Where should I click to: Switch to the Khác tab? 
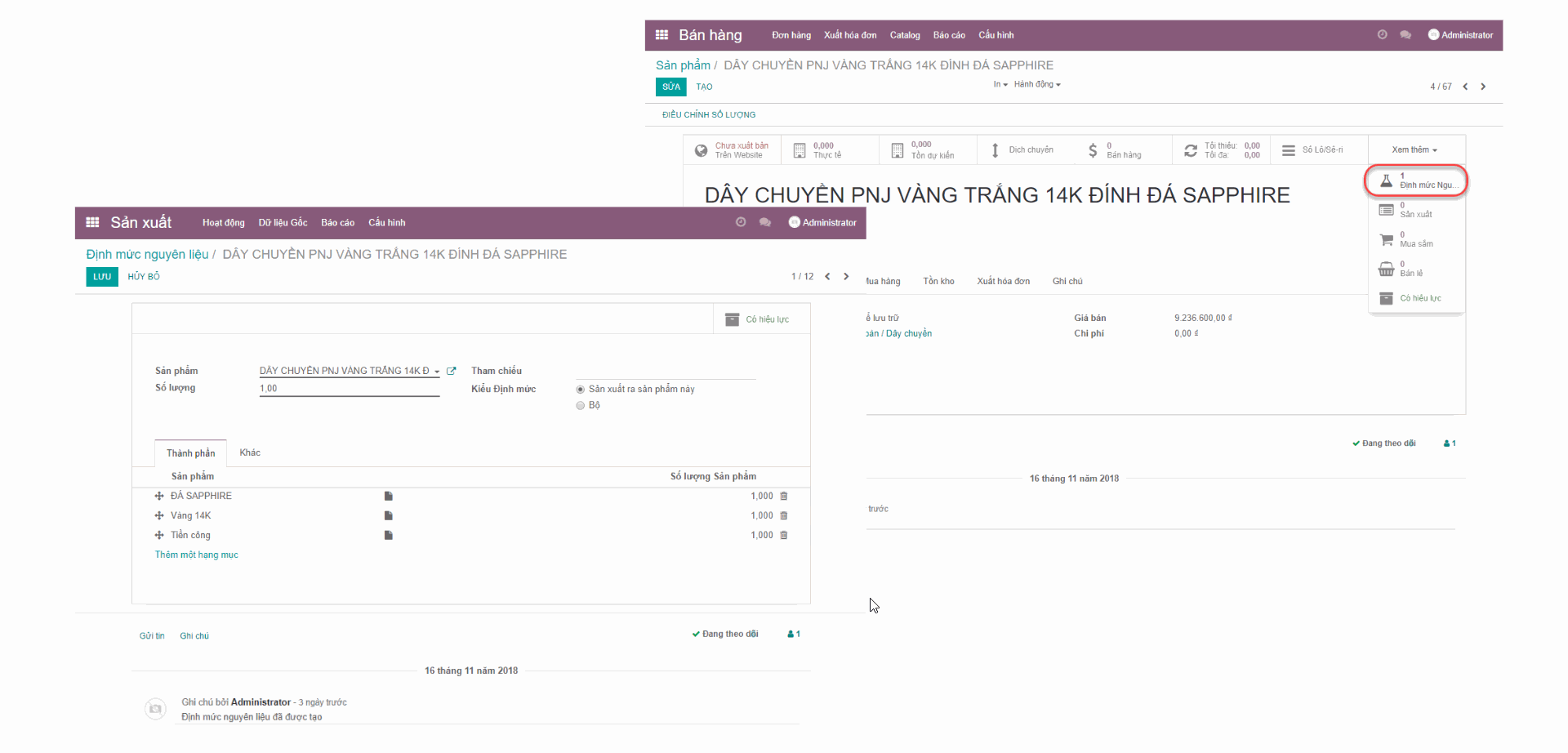coord(250,452)
